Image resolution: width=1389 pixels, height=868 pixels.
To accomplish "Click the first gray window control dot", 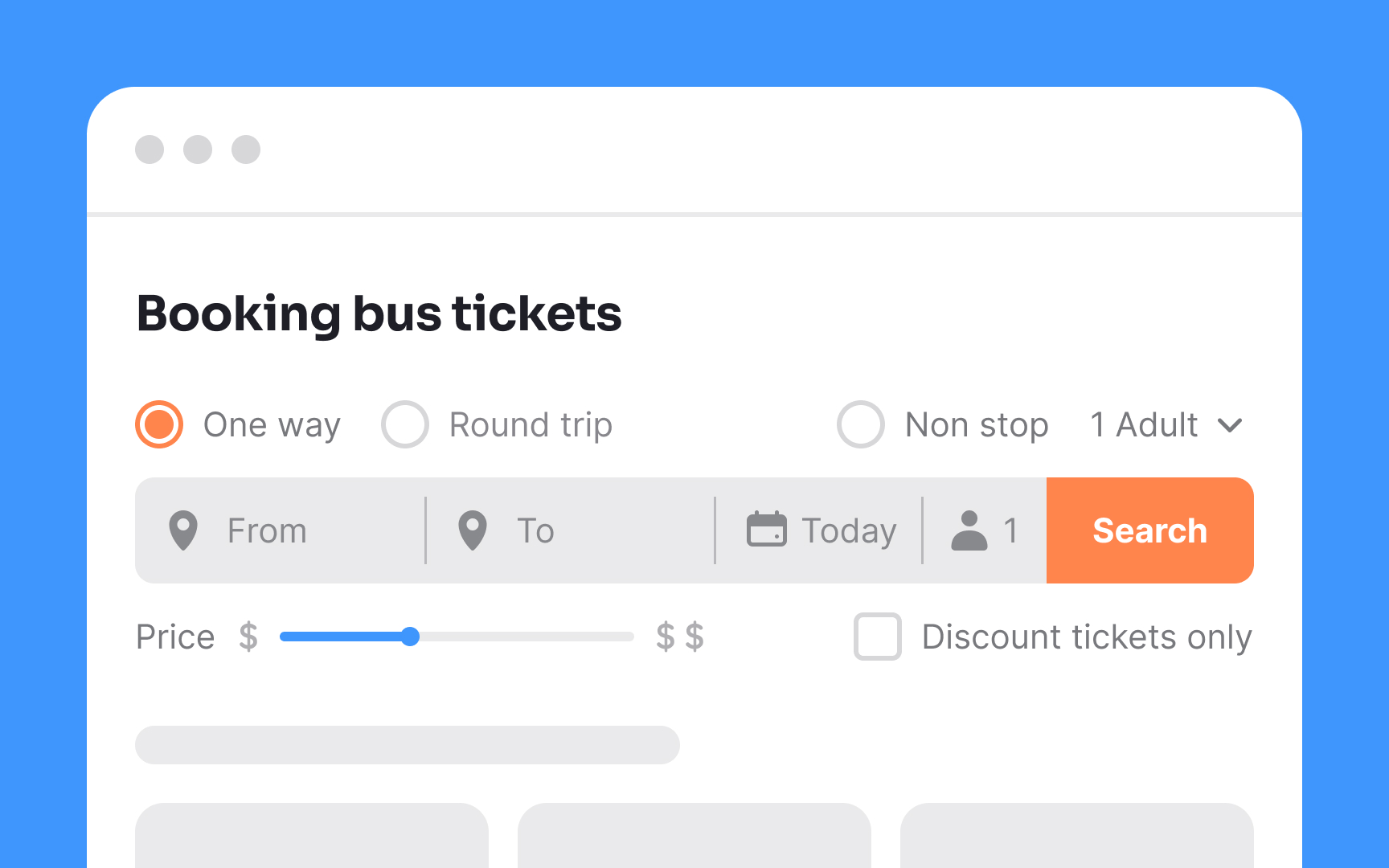I will pos(150,149).
